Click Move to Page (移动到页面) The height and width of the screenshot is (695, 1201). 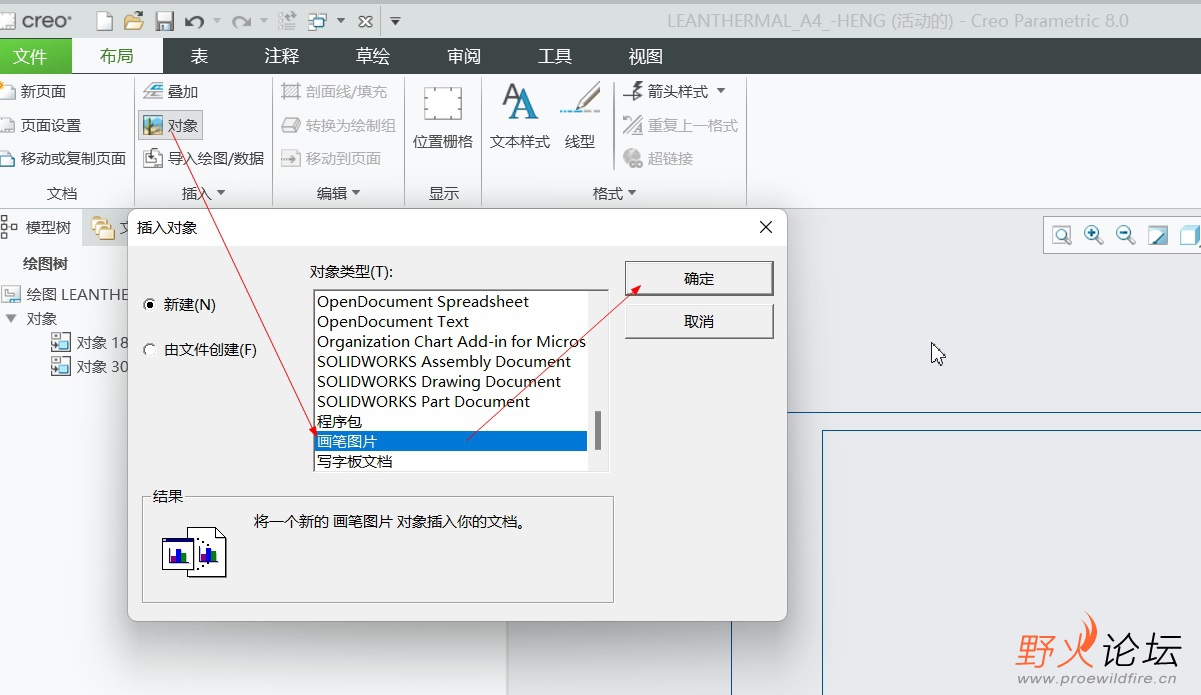331,158
